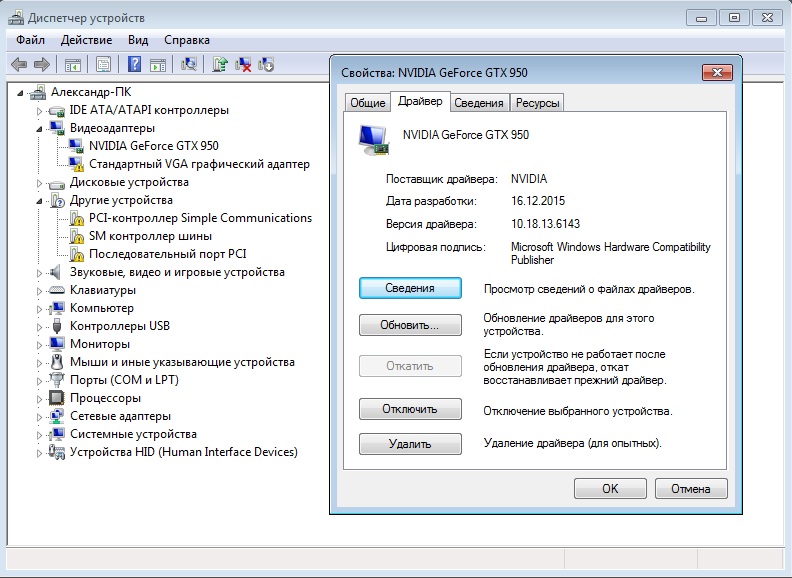Click the update driver software toolbar icon
This screenshot has width=792, height=578.
pos(220,64)
